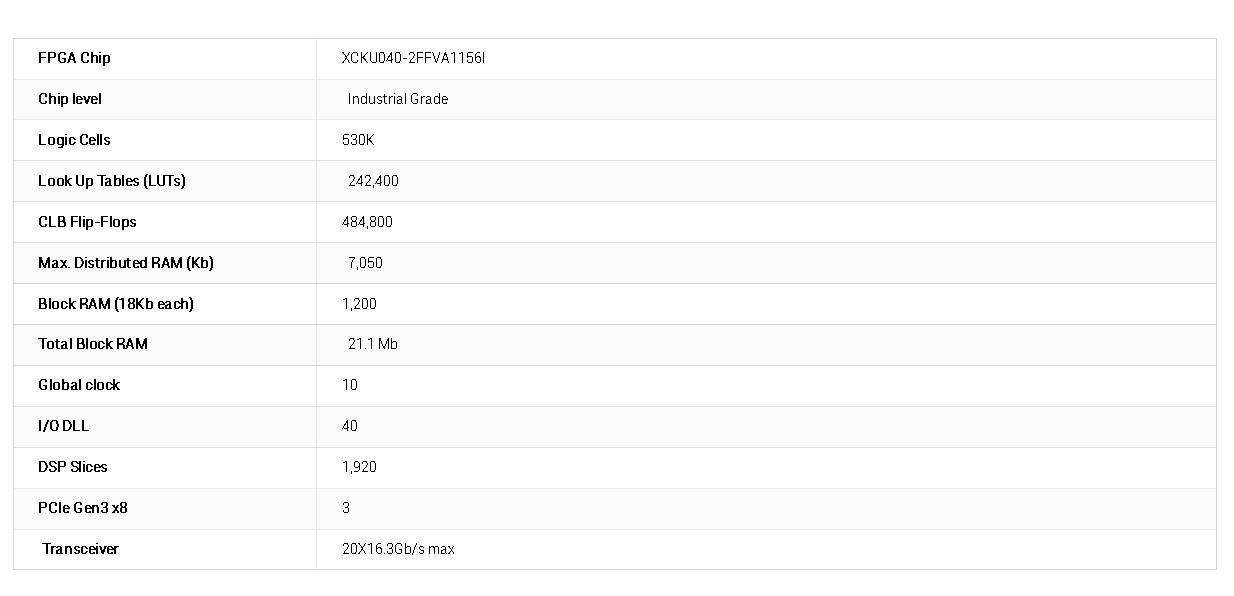Click the PCIe Gen3 x8 label
The image size is (1234, 596).
pyautogui.click(x=83, y=508)
